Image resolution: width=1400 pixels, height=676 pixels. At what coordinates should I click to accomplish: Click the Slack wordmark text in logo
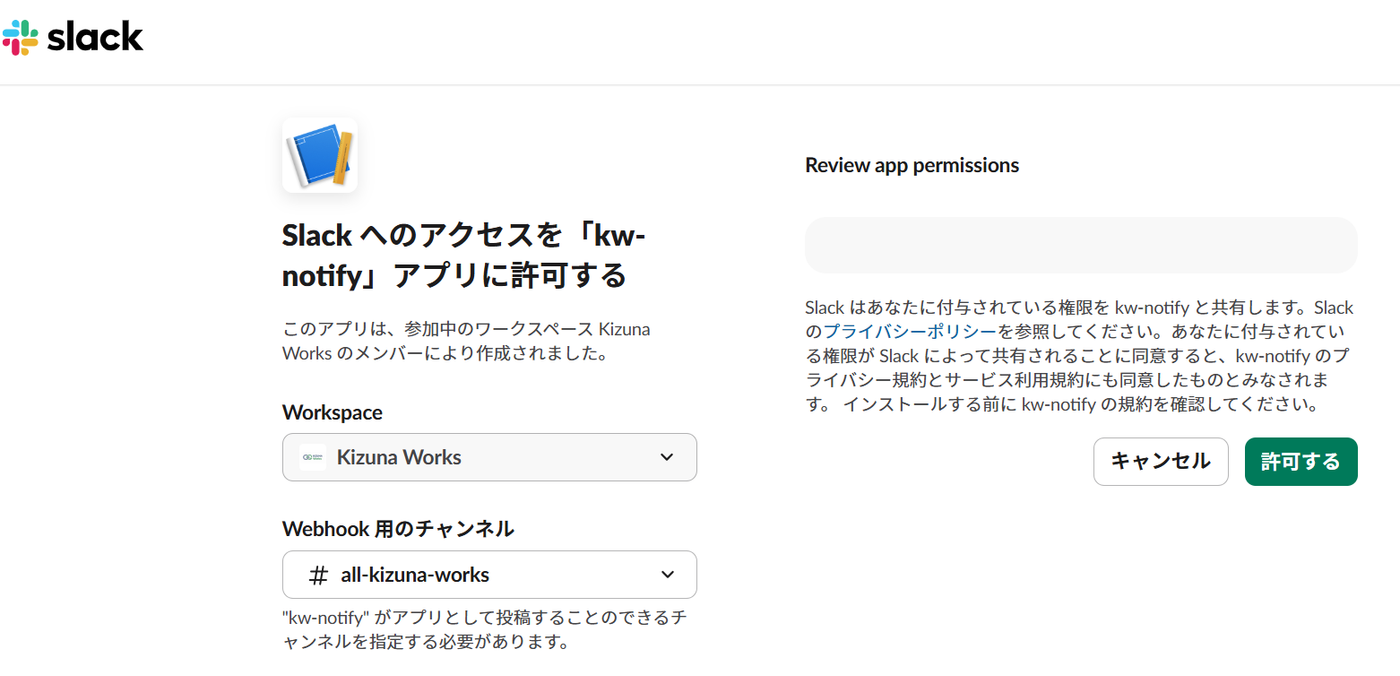[x=95, y=37]
